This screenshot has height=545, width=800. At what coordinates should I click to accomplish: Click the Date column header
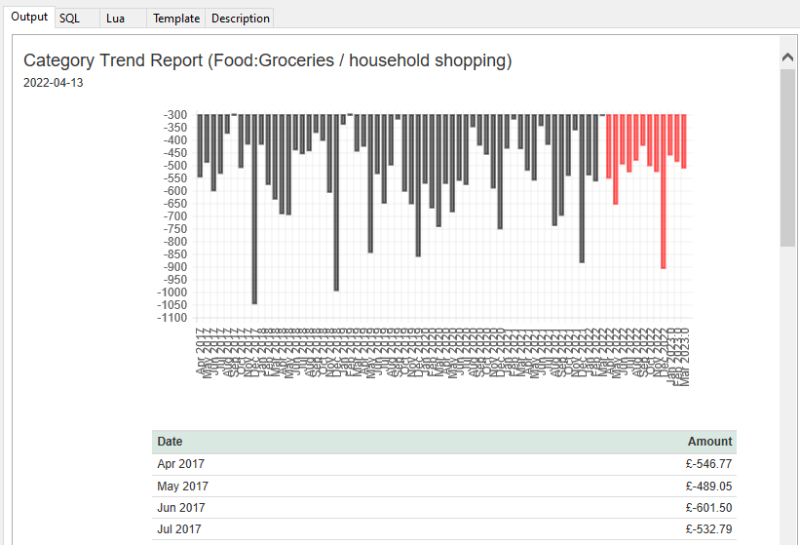[170, 441]
